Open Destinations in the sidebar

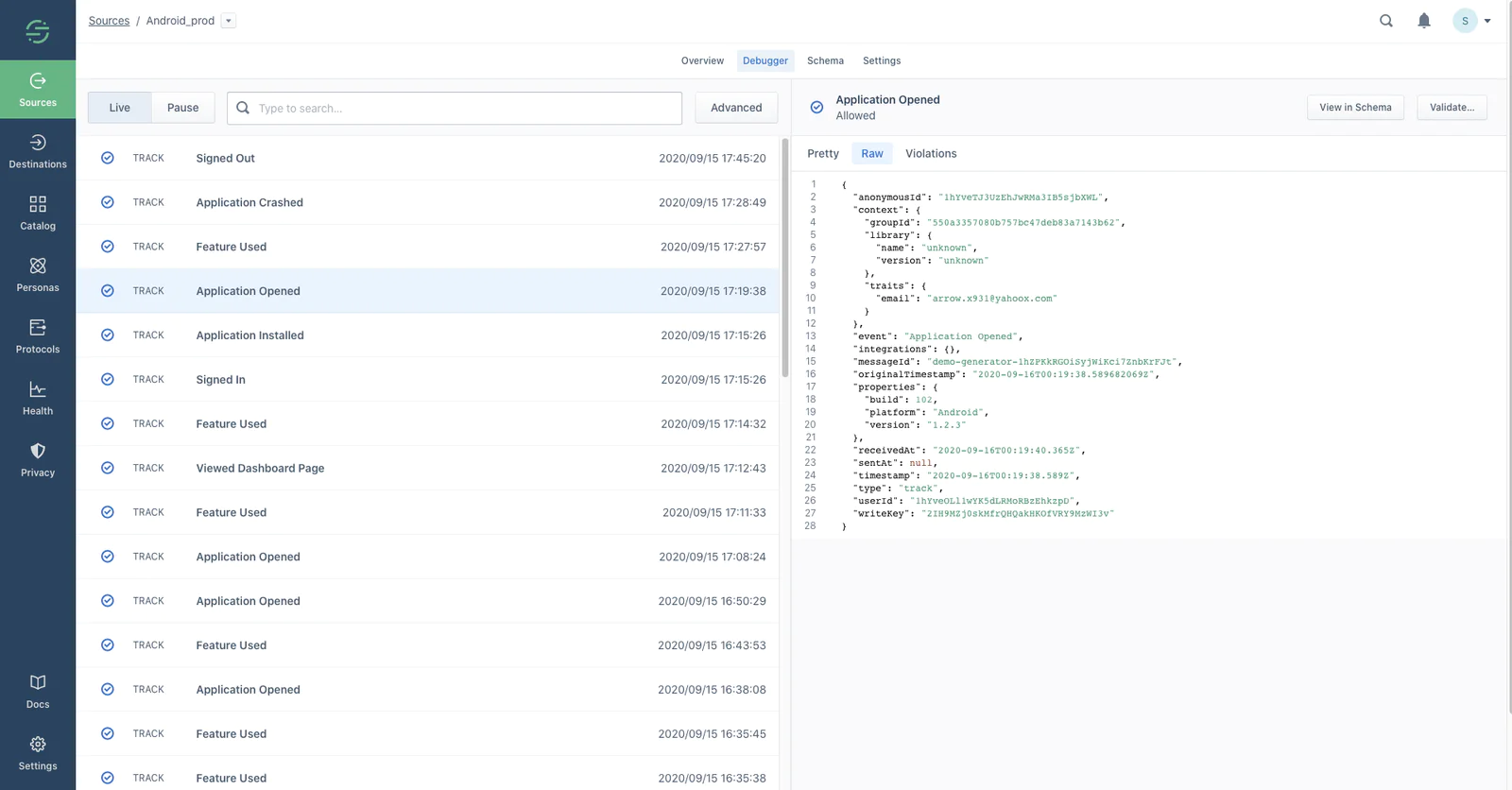(x=38, y=151)
